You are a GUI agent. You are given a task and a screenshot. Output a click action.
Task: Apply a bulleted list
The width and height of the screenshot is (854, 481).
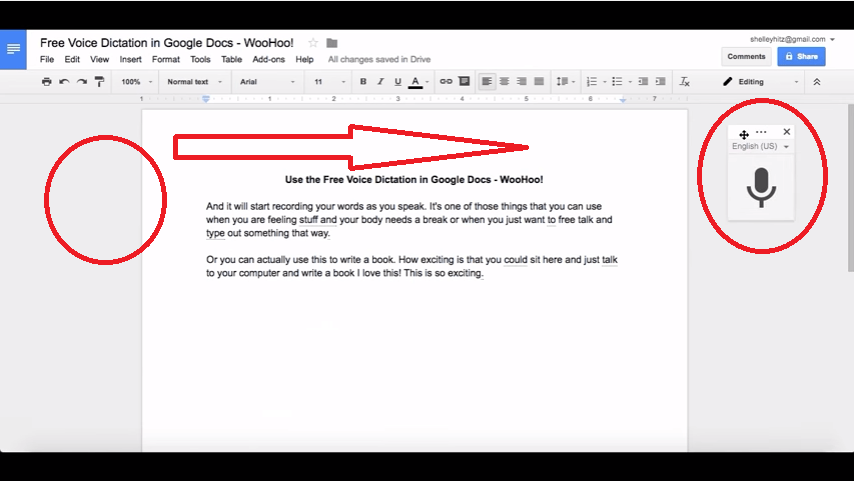coord(617,82)
